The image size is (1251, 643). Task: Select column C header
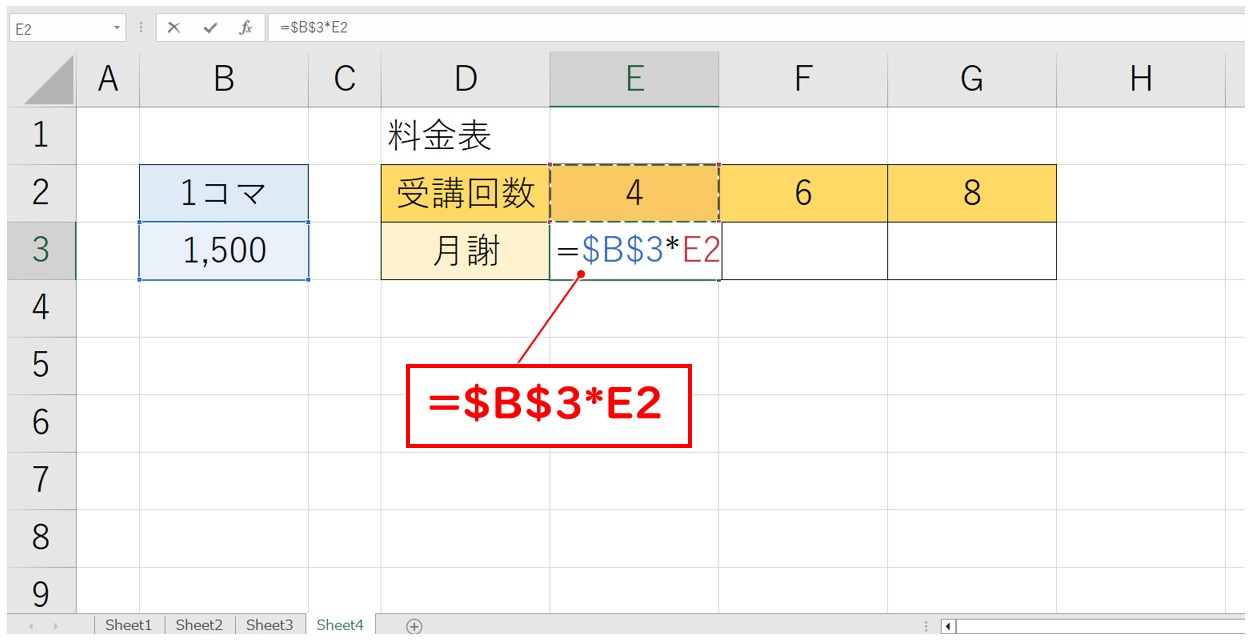click(x=345, y=80)
